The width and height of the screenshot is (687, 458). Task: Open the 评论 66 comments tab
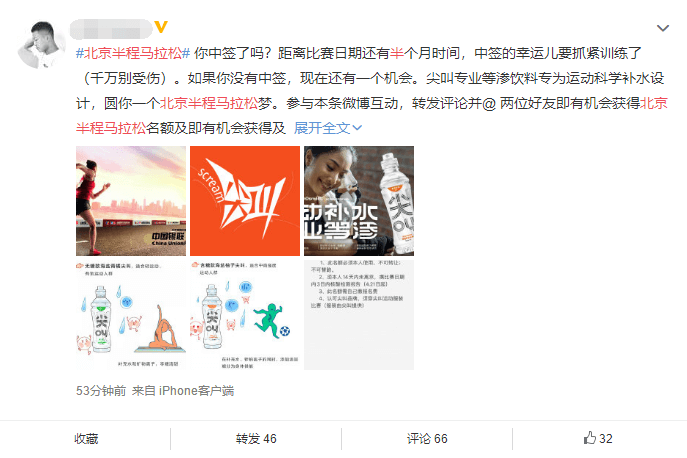427,439
